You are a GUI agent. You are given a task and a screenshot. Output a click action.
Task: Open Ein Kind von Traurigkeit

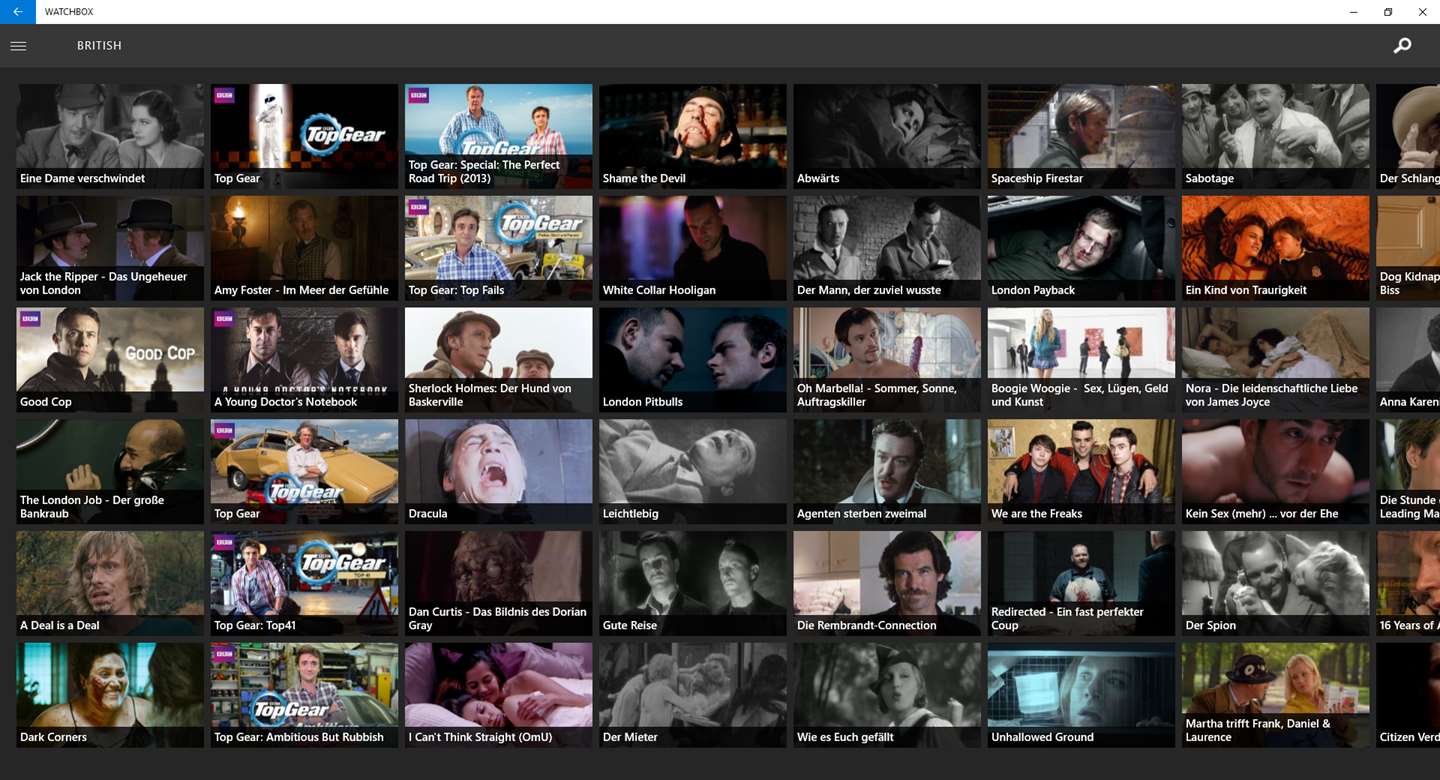tap(1275, 248)
